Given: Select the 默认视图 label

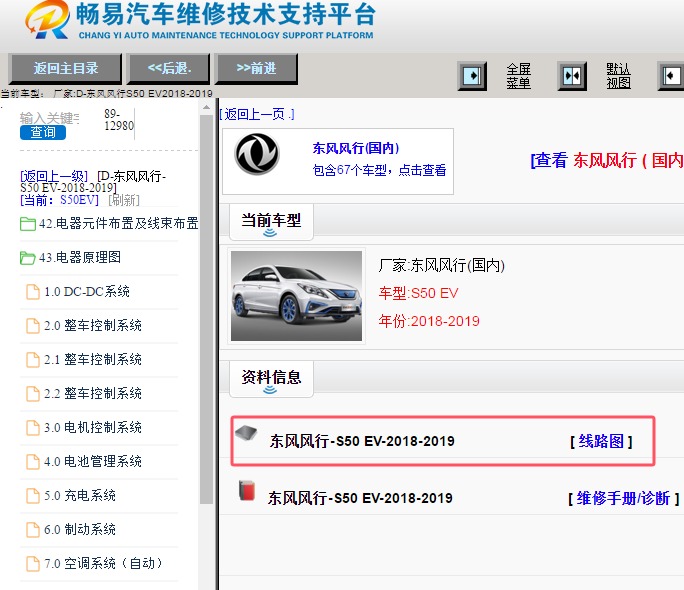Looking at the screenshot, I should [x=618, y=76].
